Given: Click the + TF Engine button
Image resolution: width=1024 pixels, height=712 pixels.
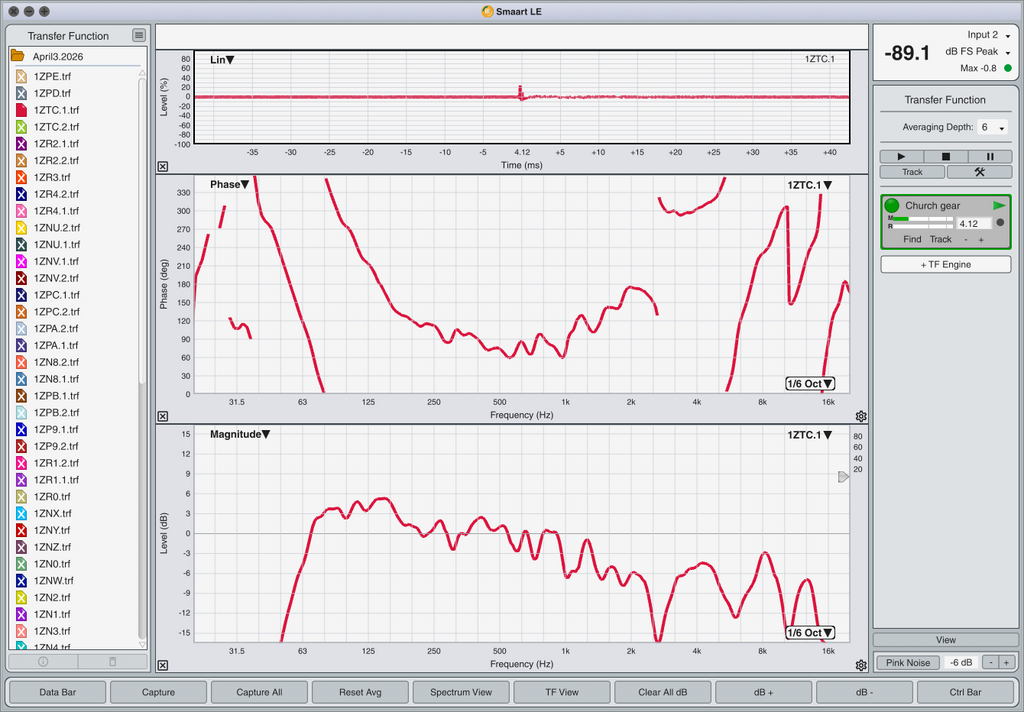Looking at the screenshot, I should click(945, 264).
